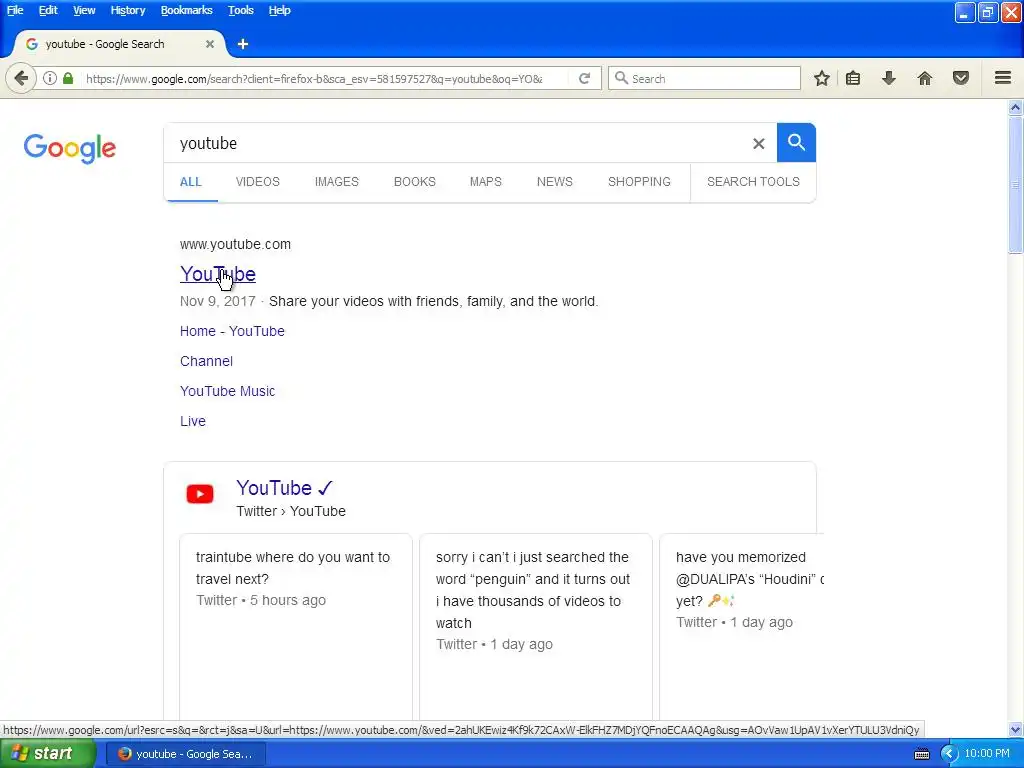Go to the Firefox home page icon
Image resolution: width=1024 pixels, height=768 pixels.
pyautogui.click(x=925, y=78)
